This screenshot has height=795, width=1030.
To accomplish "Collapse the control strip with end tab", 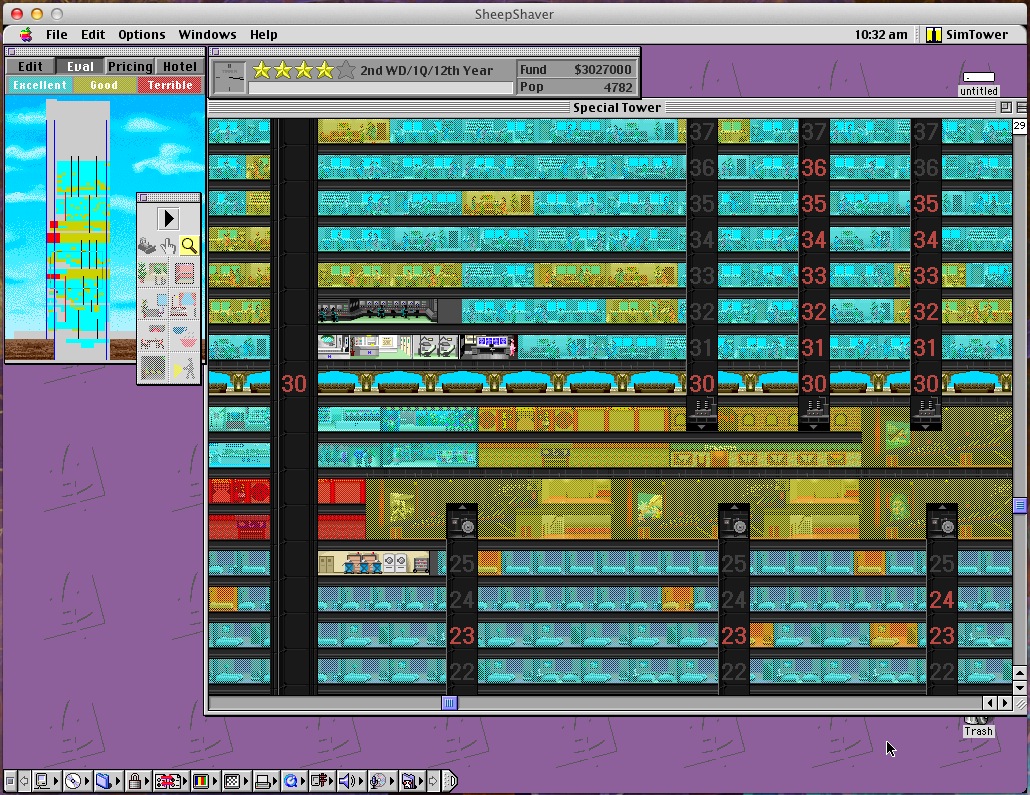I will pyautogui.click(x=451, y=781).
